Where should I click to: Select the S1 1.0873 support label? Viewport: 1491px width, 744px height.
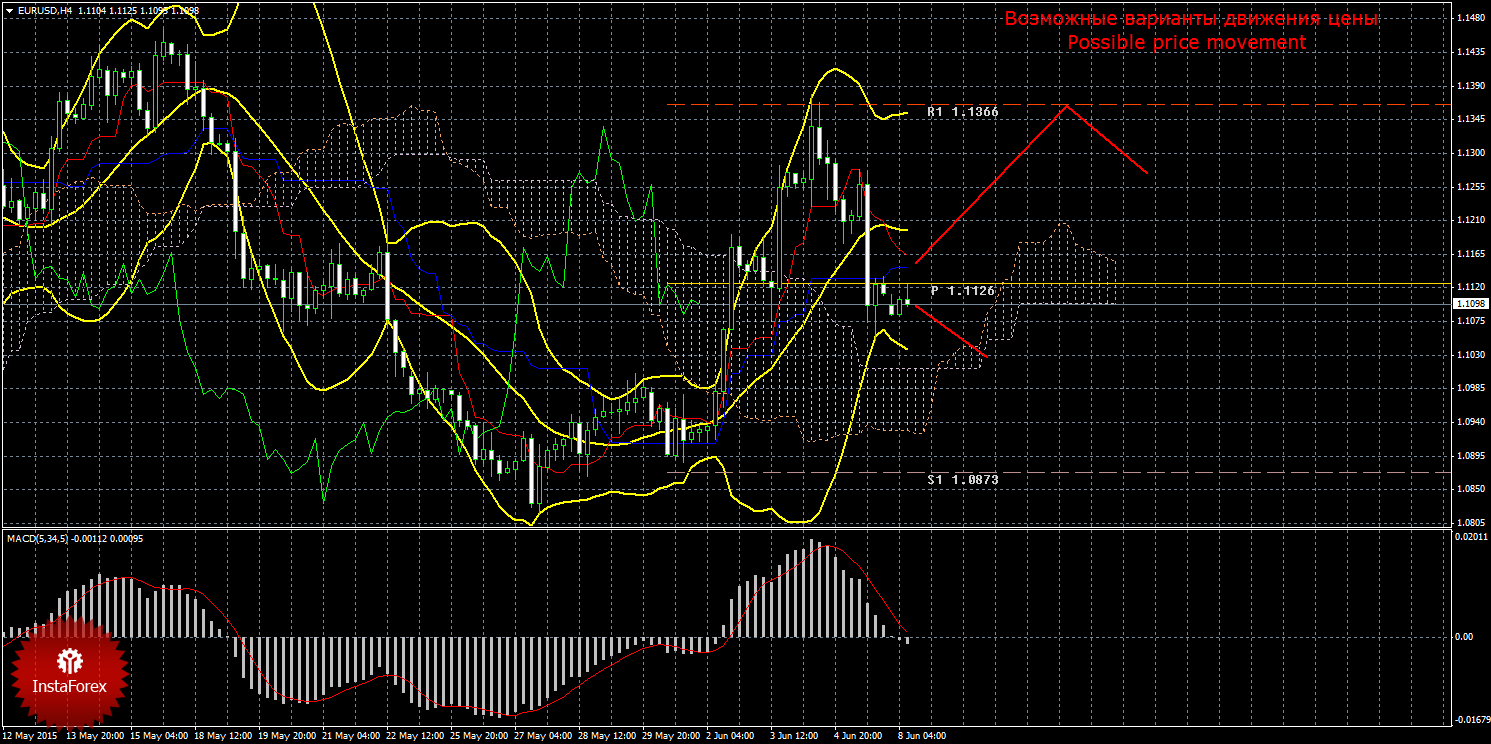(x=962, y=480)
